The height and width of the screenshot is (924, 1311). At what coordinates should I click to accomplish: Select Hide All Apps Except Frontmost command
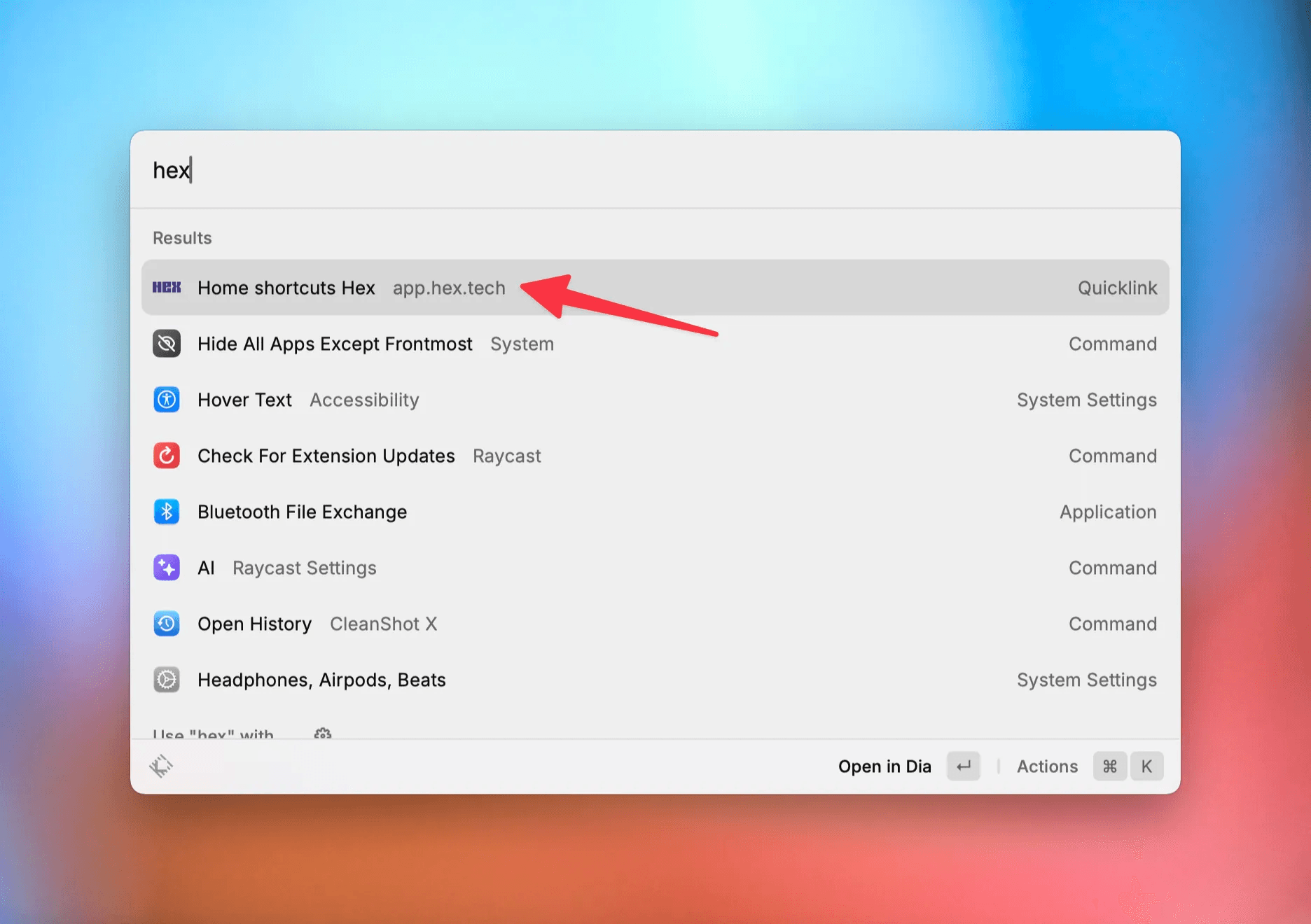coord(655,344)
